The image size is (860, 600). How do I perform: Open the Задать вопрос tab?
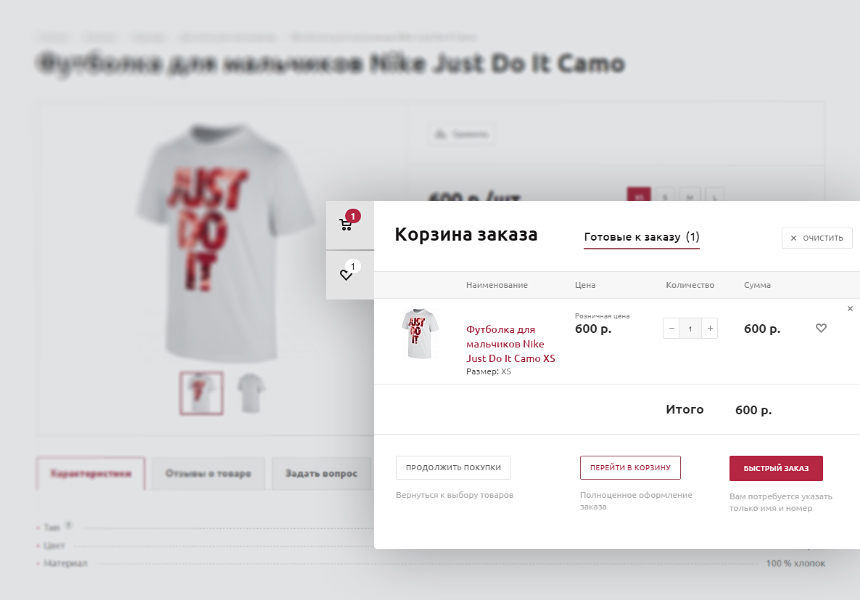point(320,473)
